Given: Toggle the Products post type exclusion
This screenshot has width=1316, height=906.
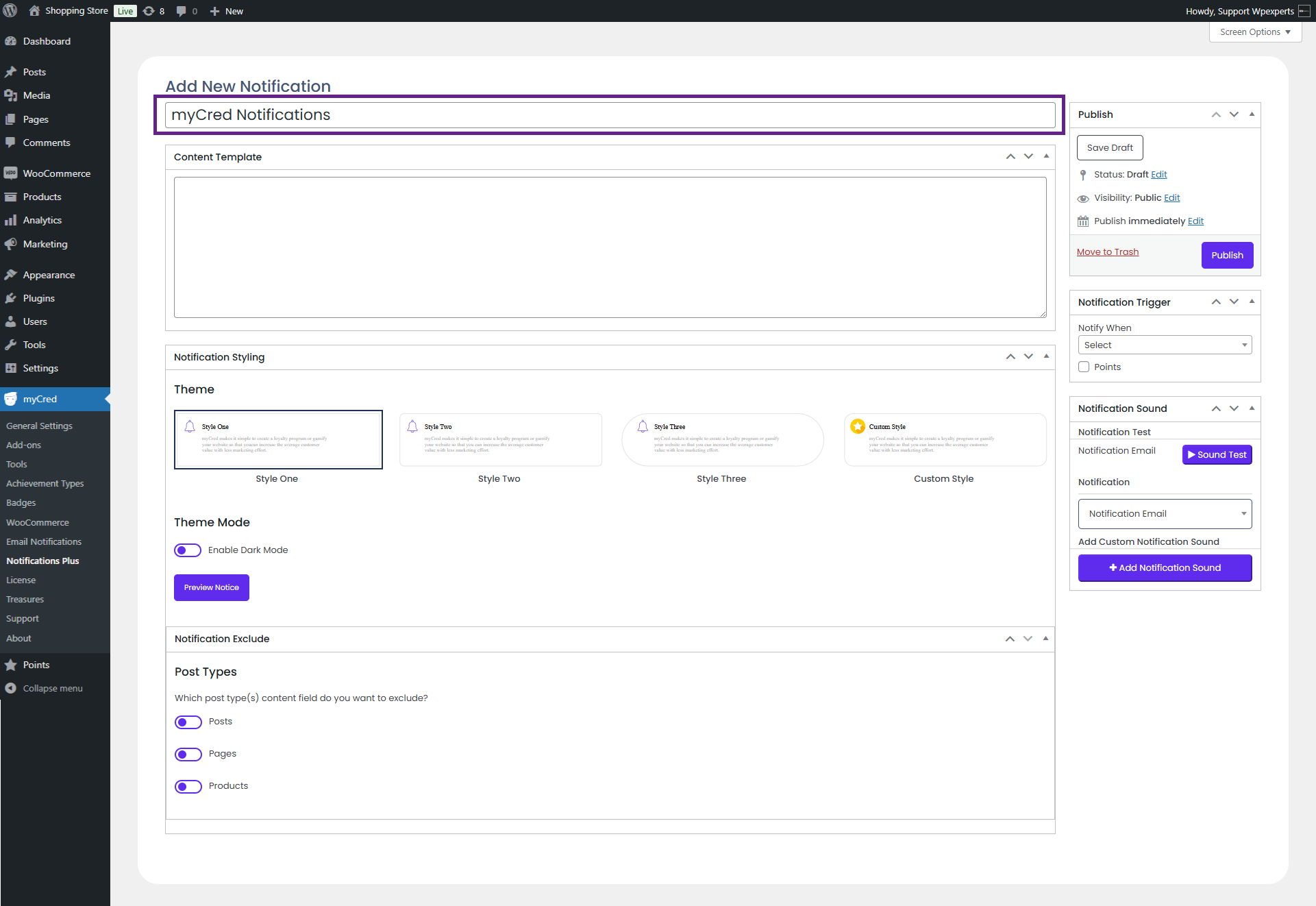Looking at the screenshot, I should tap(188, 786).
